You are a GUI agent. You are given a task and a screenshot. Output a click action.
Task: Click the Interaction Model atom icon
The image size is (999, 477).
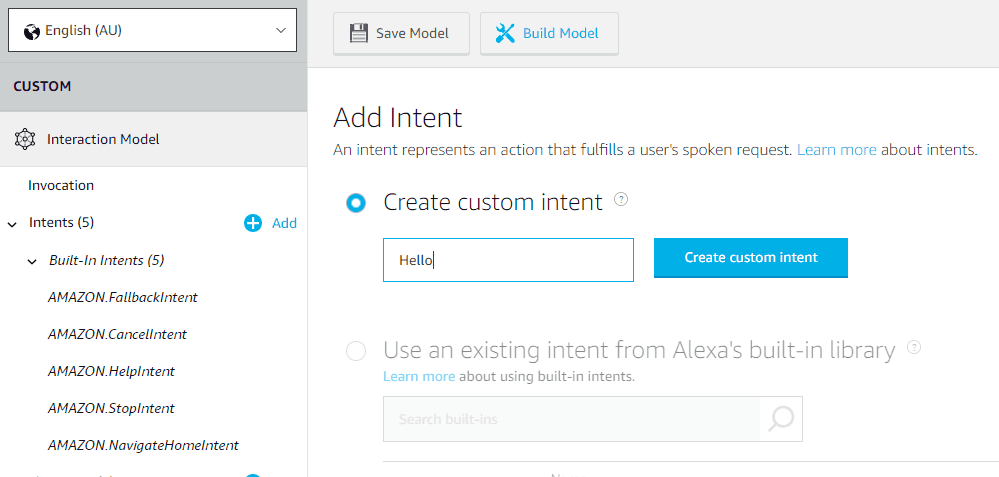click(x=25, y=139)
